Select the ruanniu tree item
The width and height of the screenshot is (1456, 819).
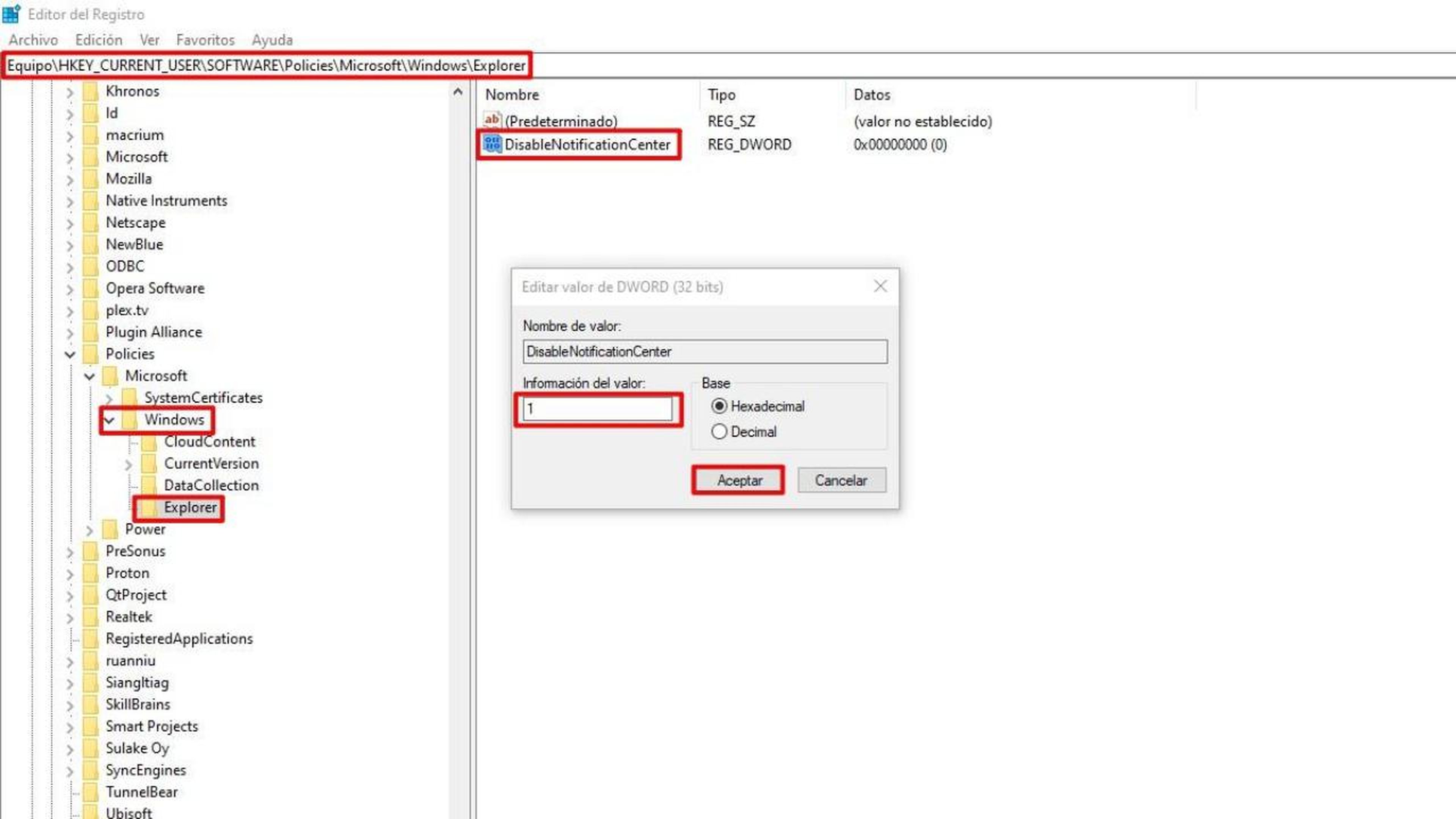point(130,661)
